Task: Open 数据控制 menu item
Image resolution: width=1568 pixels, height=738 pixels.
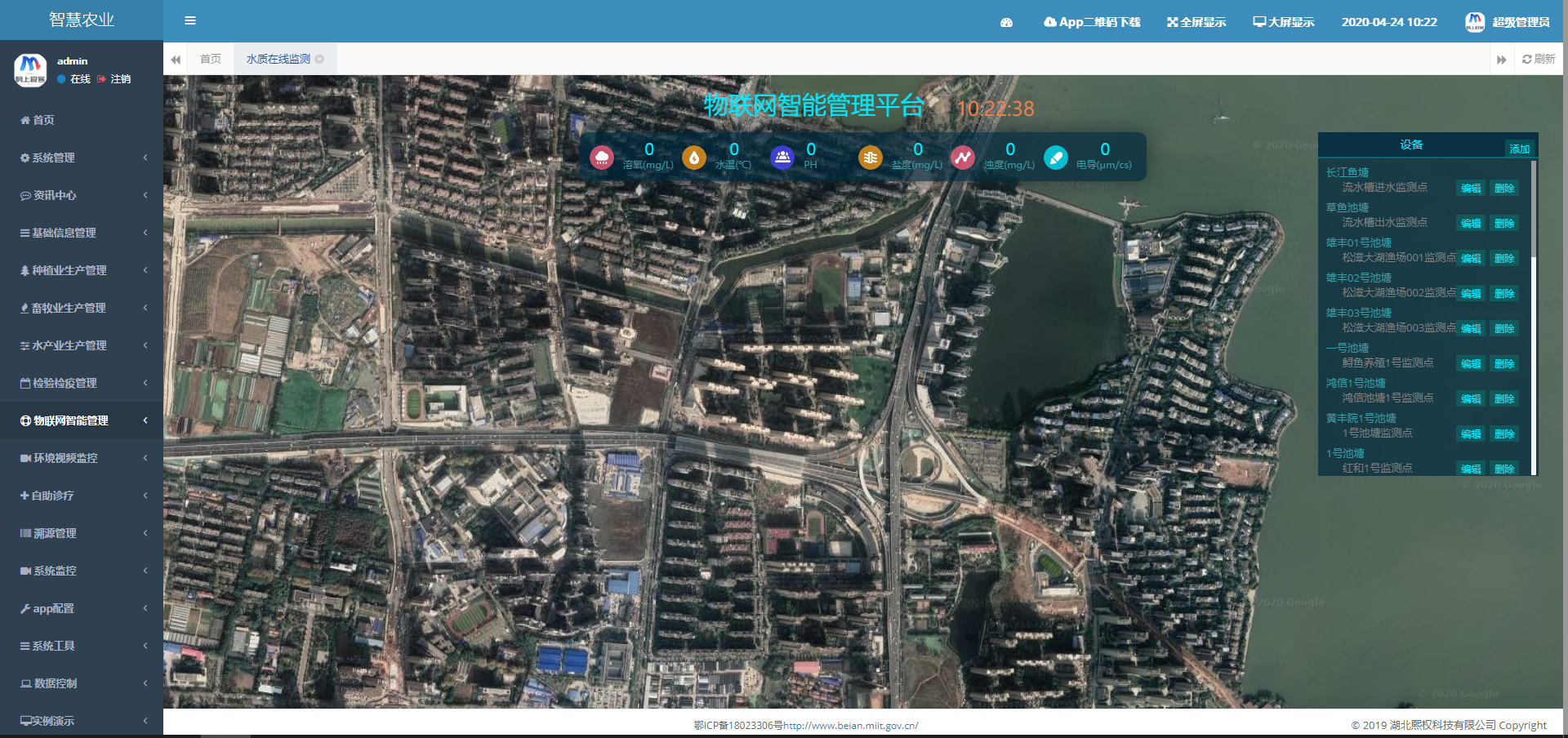Action: tap(82, 683)
